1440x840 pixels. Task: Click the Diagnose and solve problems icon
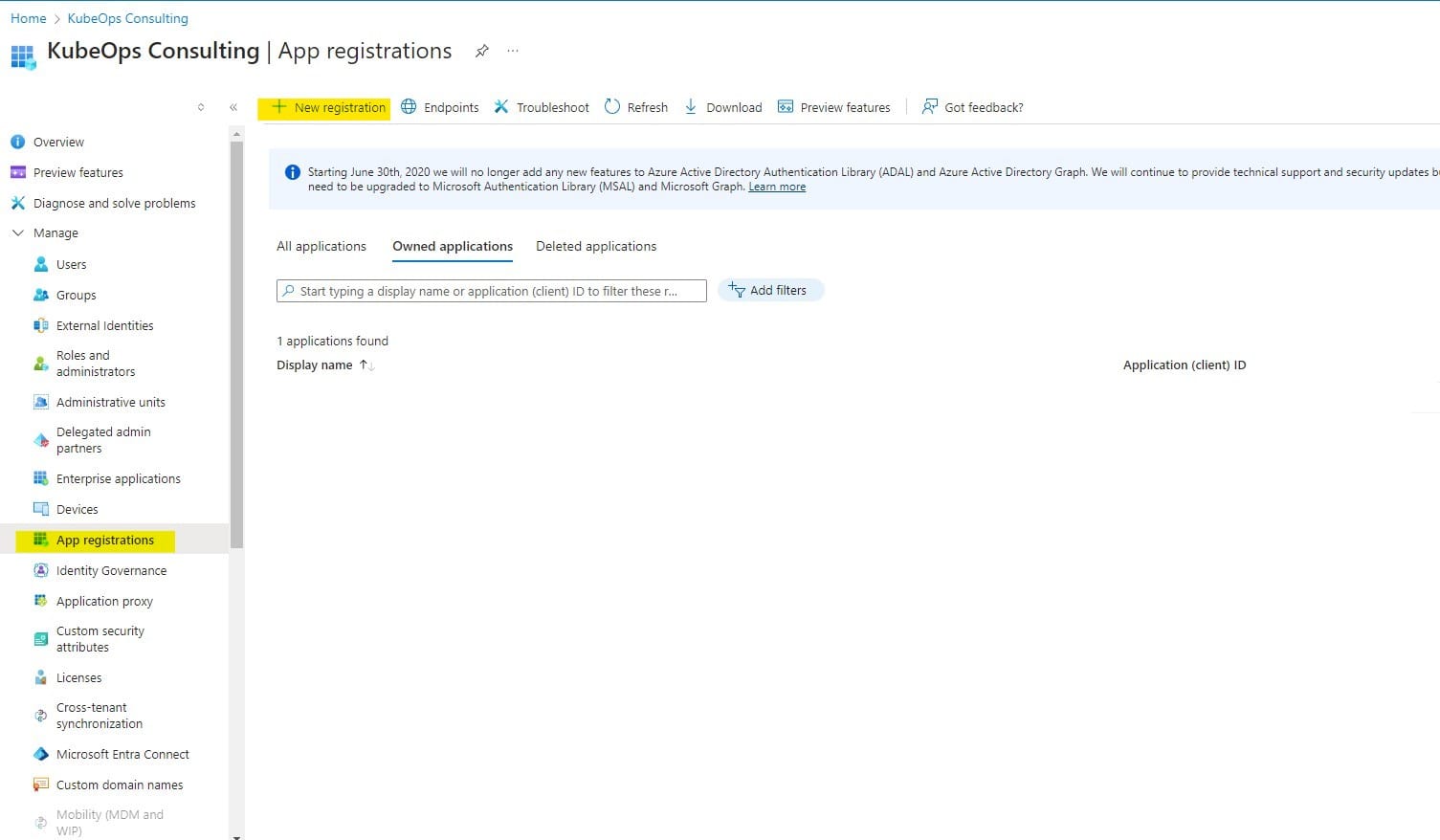17,203
